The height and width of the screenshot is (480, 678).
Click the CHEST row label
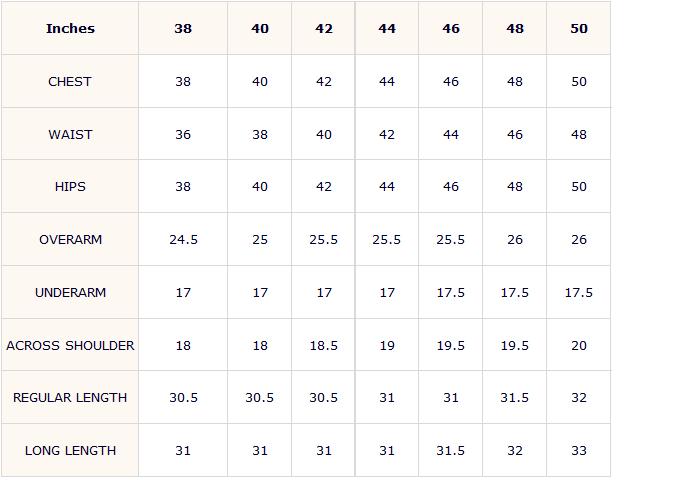coord(70,81)
